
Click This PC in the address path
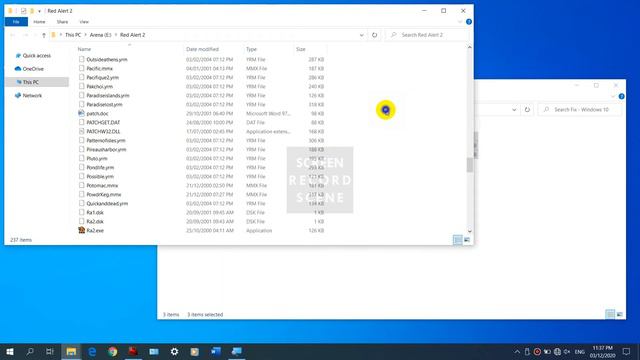[x=73, y=35]
